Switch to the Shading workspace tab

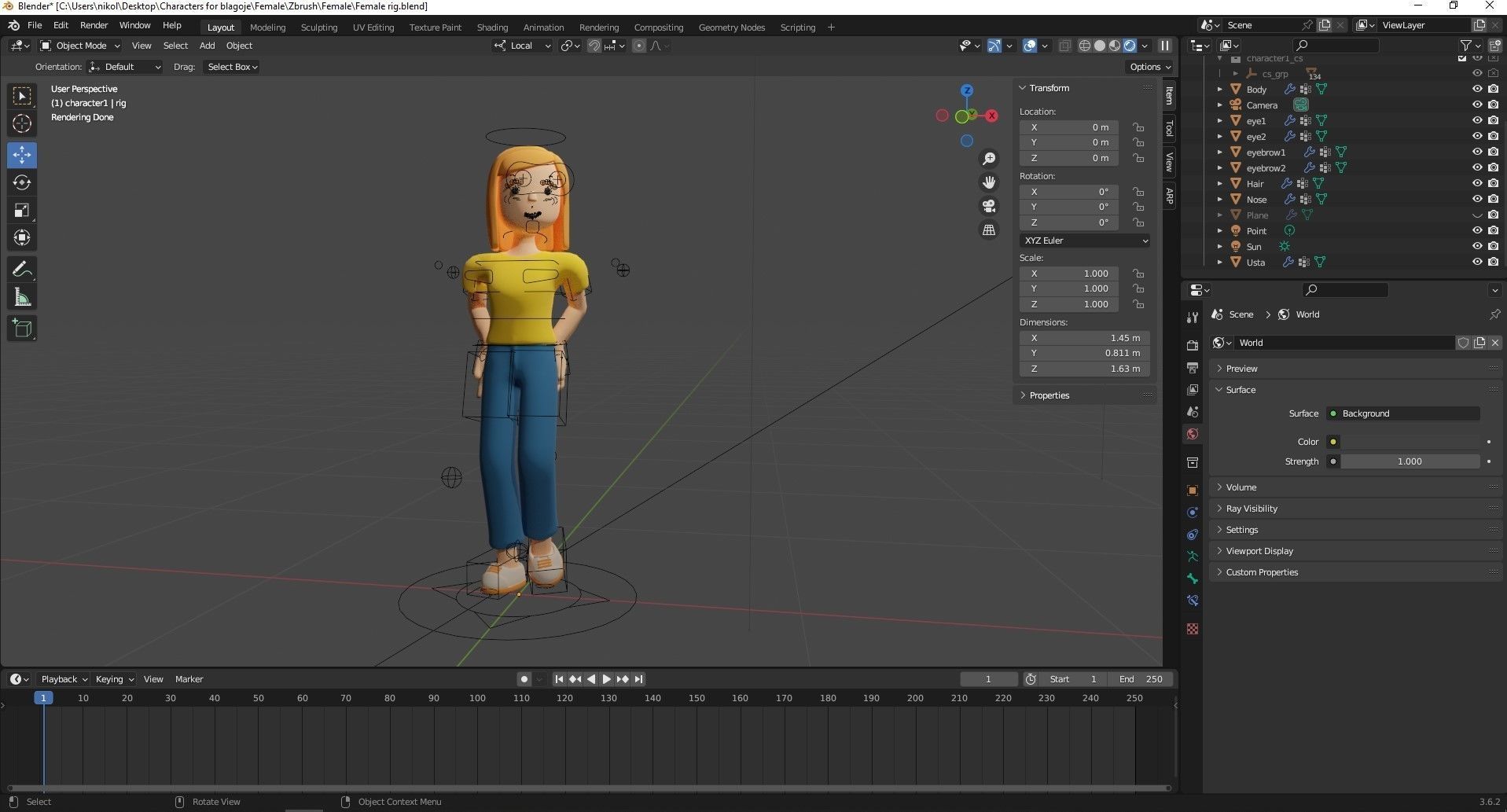click(492, 28)
